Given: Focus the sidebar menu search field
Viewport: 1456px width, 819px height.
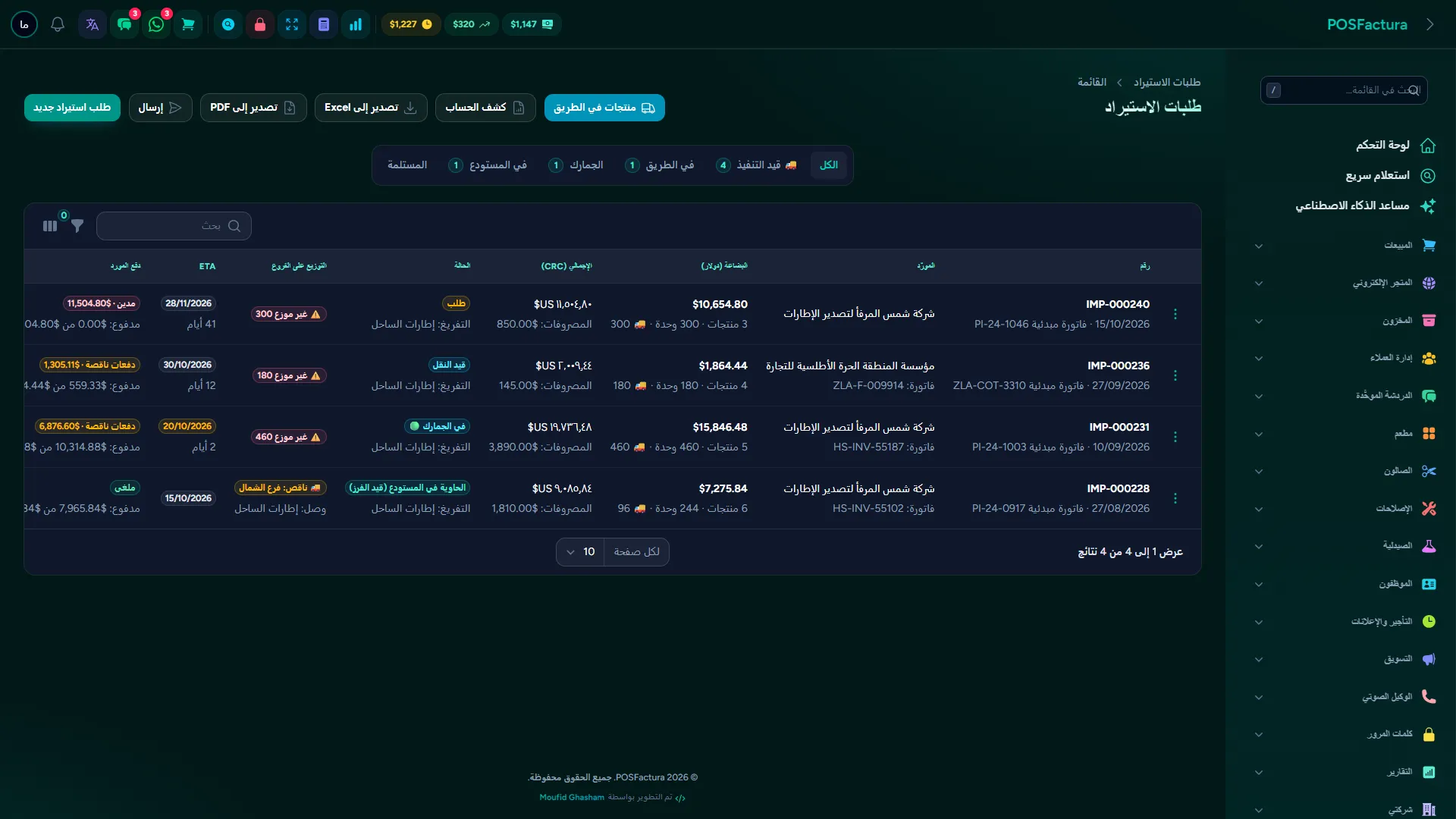Looking at the screenshot, I should [x=1344, y=90].
